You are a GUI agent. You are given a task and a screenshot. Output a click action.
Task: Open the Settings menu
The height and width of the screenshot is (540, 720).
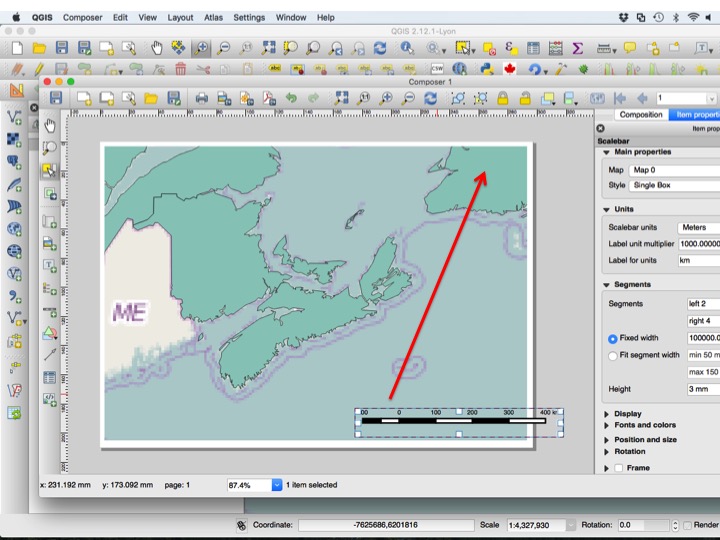coord(249,17)
